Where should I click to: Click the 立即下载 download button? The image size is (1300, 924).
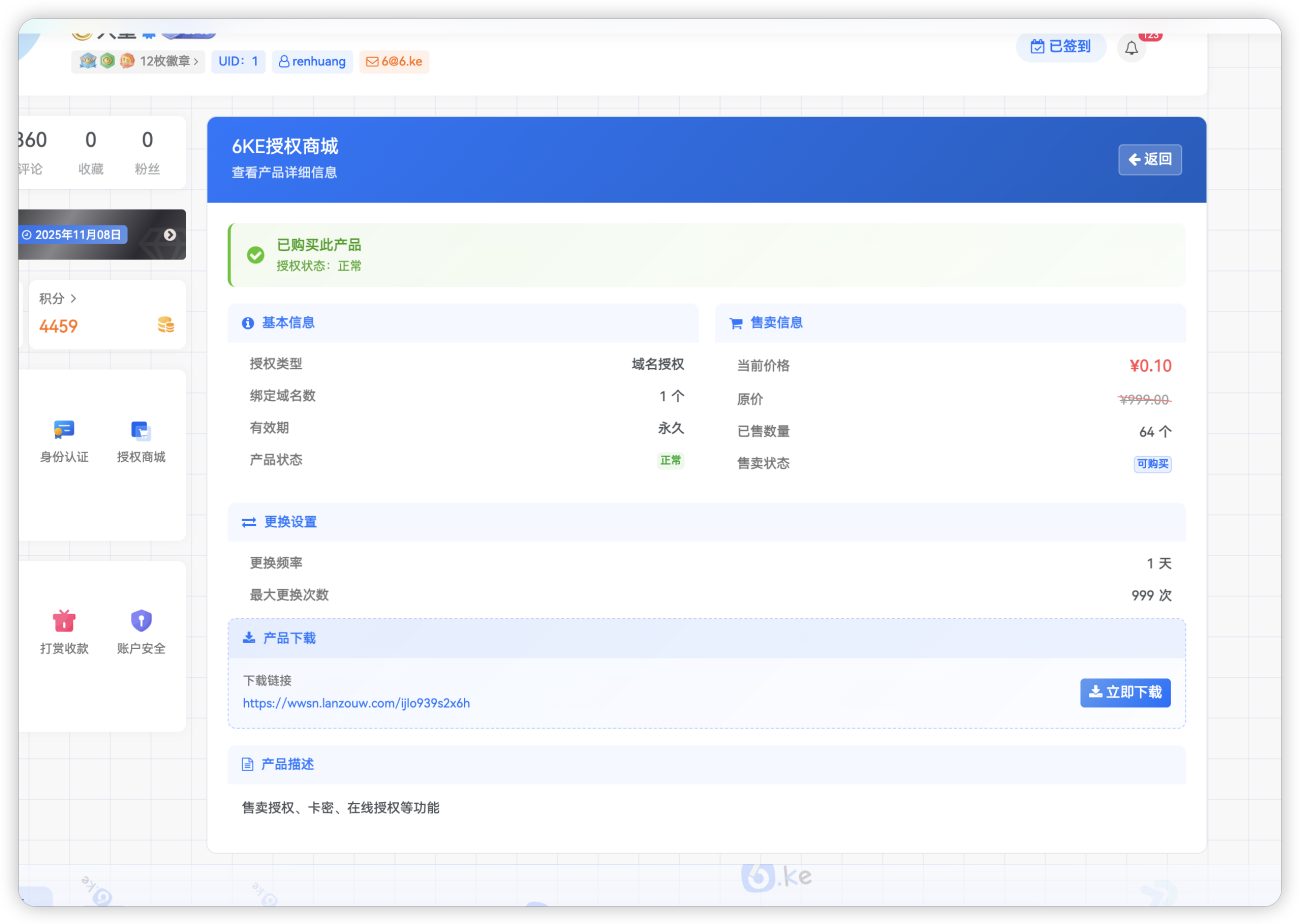tap(1125, 692)
